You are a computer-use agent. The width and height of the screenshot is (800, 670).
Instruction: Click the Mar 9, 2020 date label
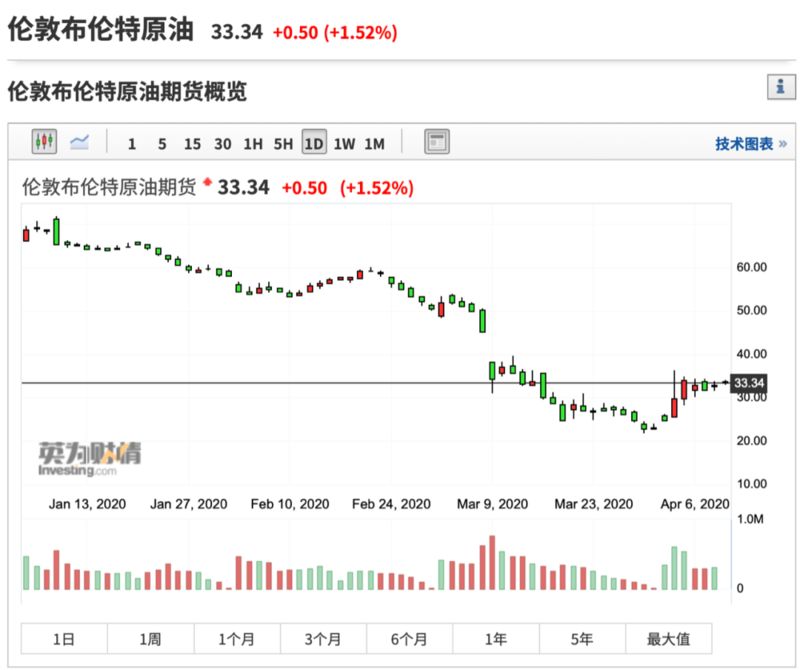tap(492, 504)
